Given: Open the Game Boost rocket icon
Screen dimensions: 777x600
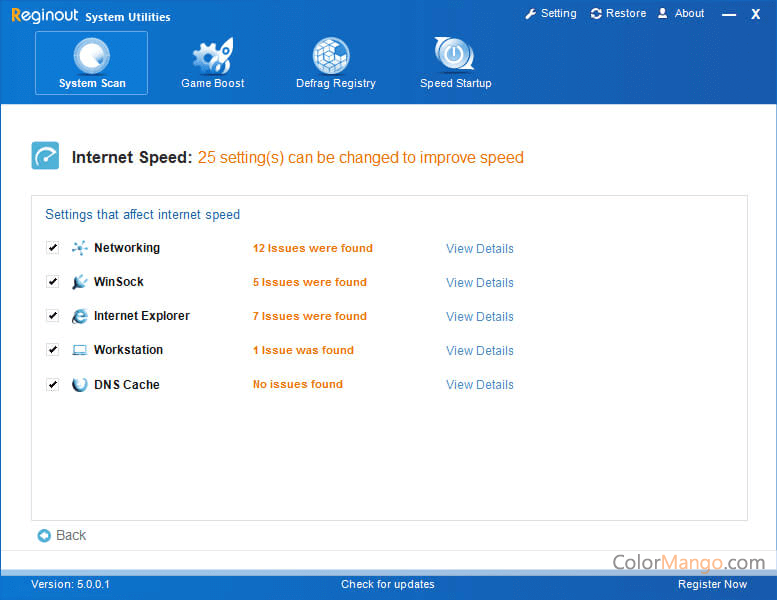Looking at the screenshot, I should [213, 55].
